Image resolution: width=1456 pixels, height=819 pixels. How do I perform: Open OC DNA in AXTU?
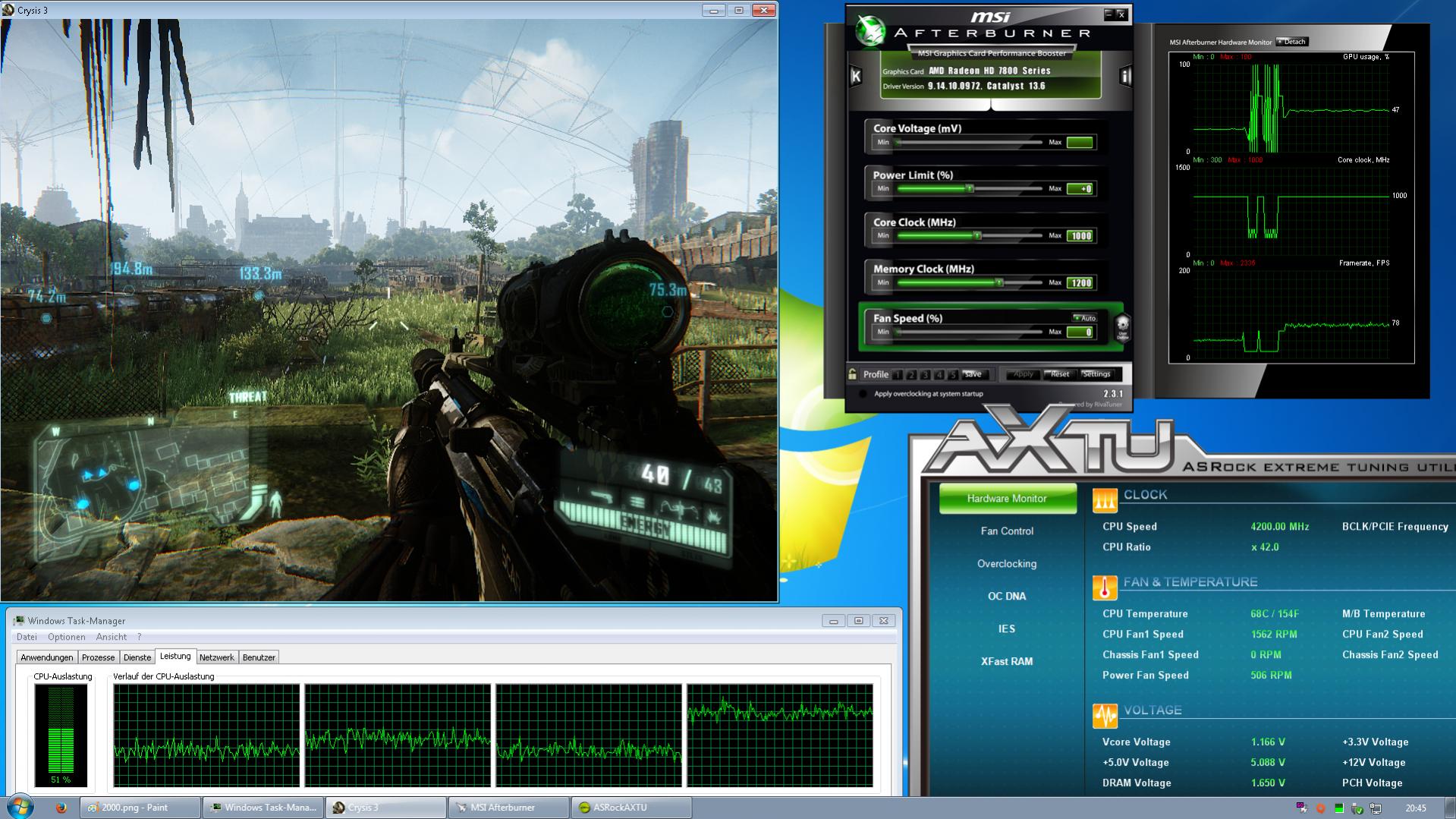pos(1007,597)
